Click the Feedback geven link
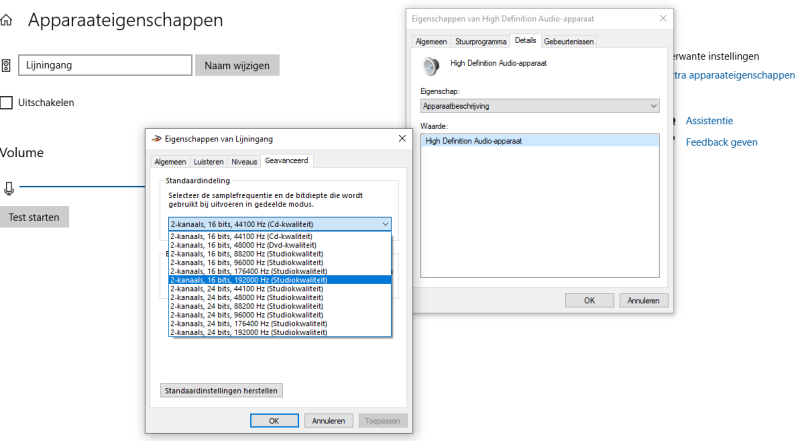The image size is (800, 441). coord(721,142)
